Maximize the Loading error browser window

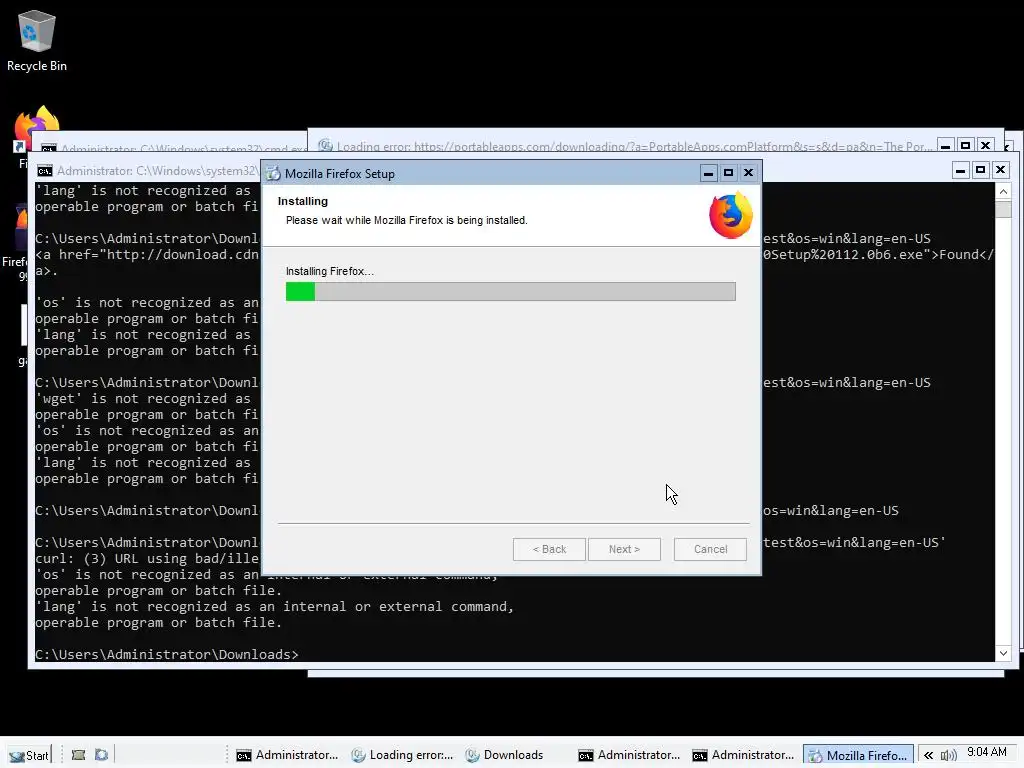[965, 146]
